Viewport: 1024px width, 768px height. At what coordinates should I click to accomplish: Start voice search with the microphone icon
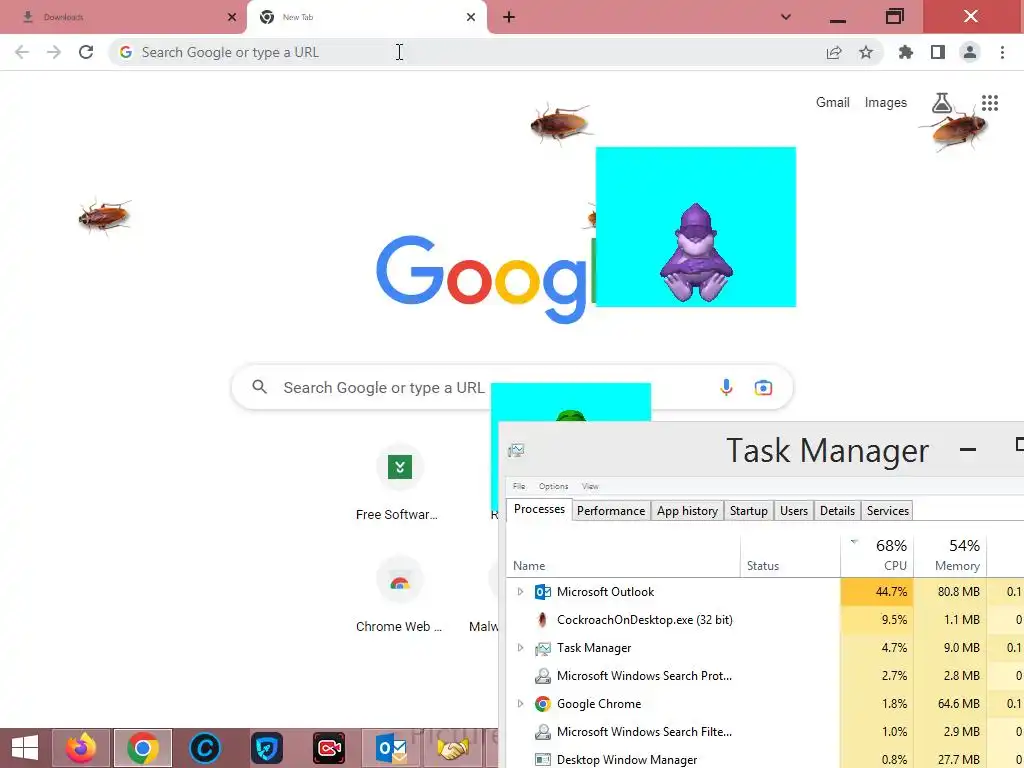(726, 387)
